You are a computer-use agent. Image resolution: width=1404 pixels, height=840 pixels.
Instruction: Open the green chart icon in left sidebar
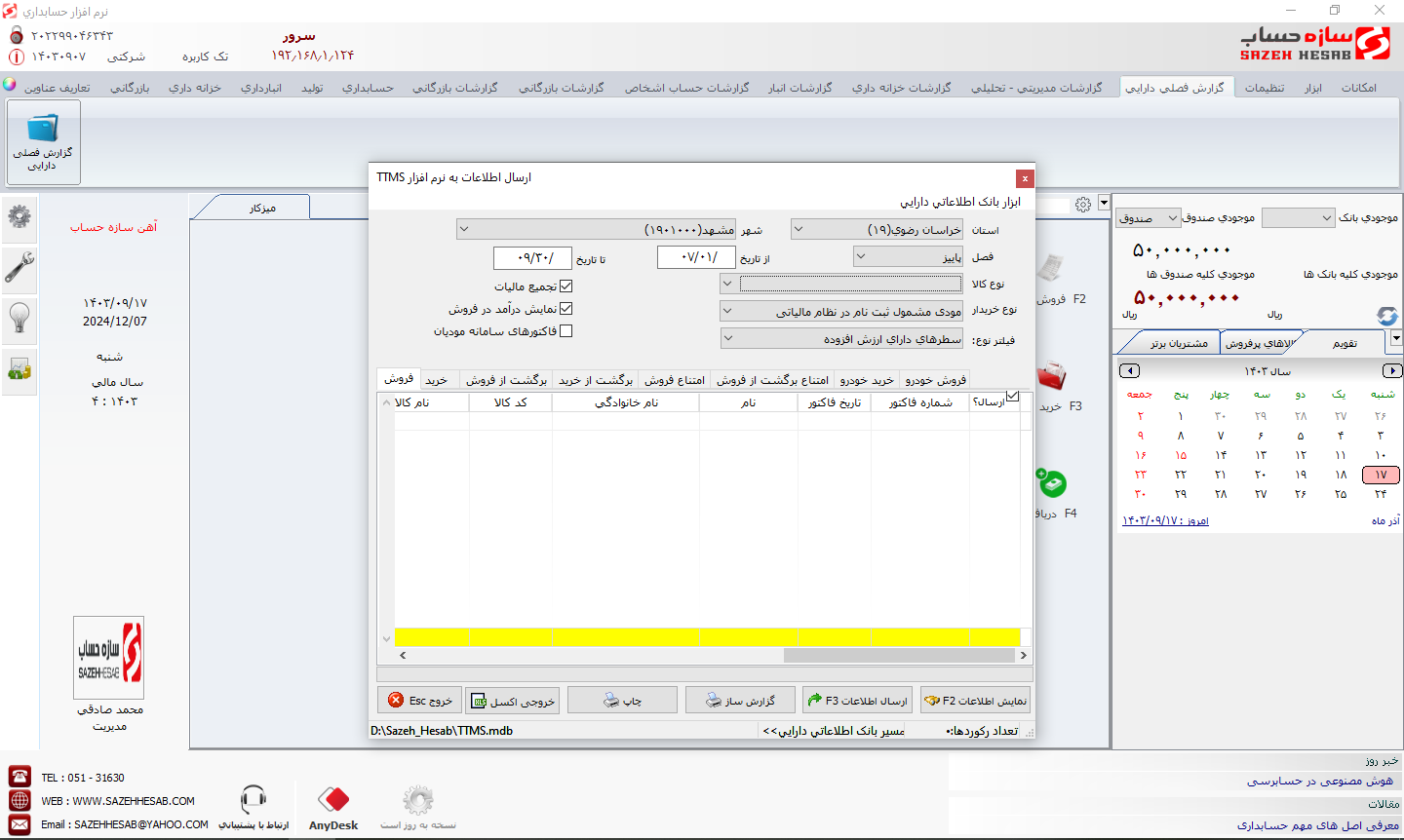coord(19,369)
